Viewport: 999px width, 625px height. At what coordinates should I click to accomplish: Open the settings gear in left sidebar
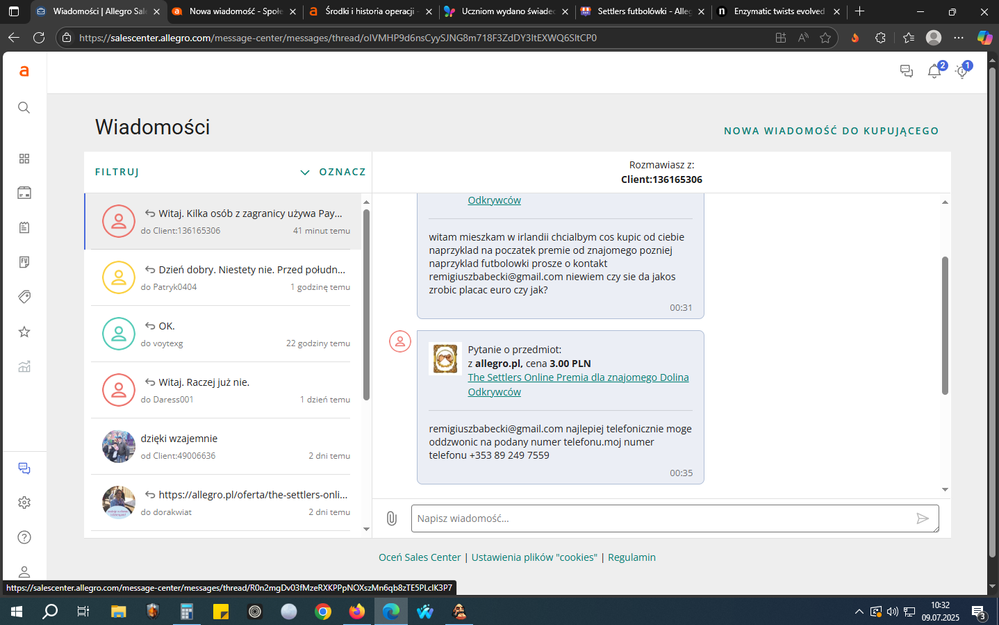point(24,502)
